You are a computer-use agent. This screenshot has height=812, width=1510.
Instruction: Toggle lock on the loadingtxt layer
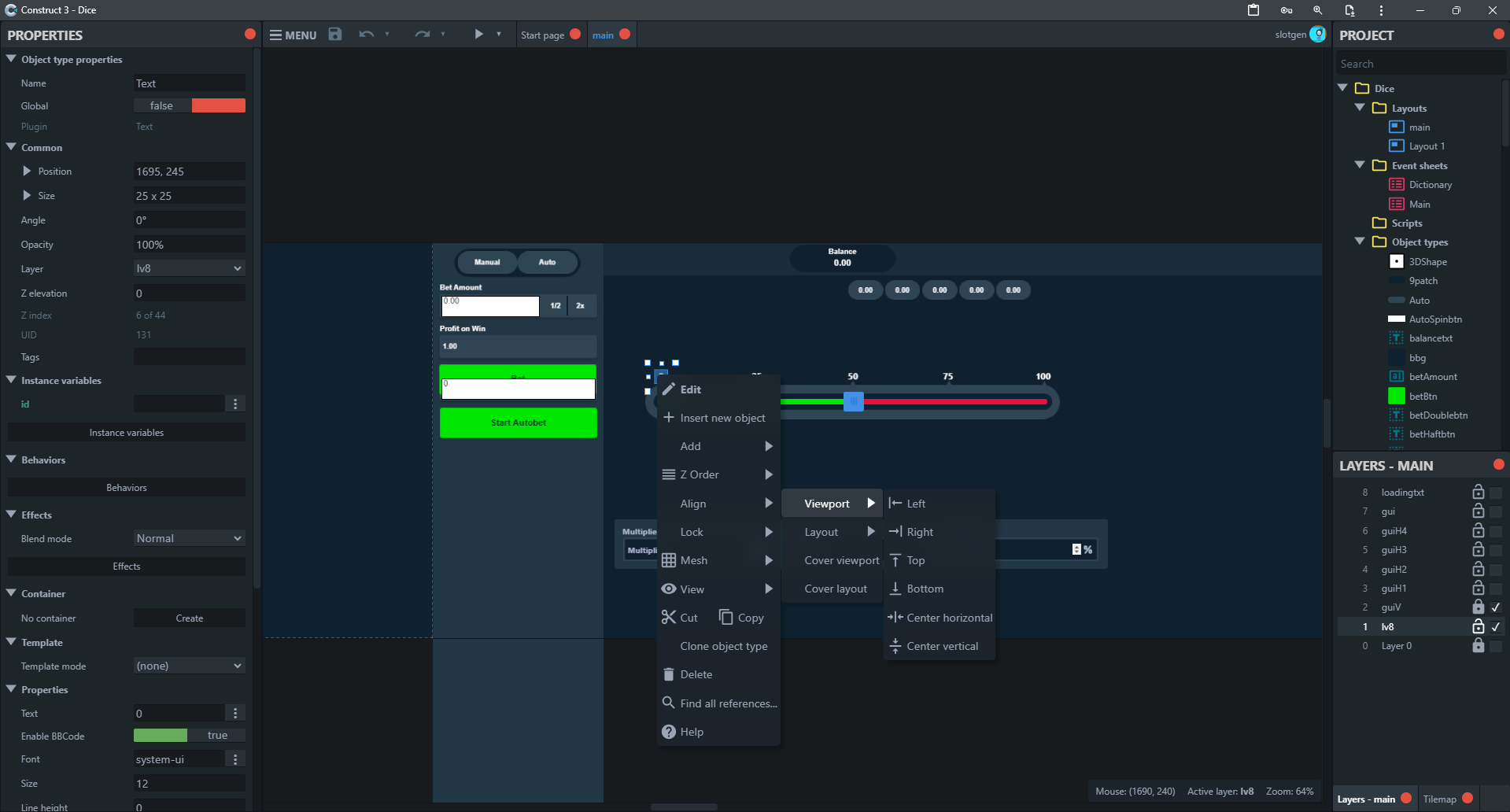pyautogui.click(x=1479, y=492)
